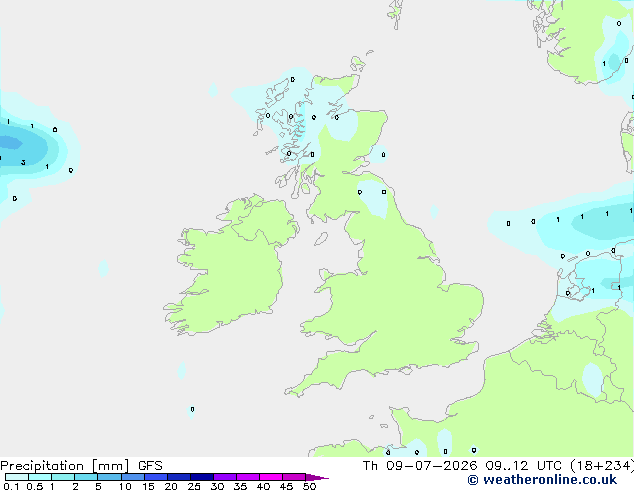The width and height of the screenshot is (634, 490).
Task: Select the 35–40 mm legend color box
Action: pos(248,477)
